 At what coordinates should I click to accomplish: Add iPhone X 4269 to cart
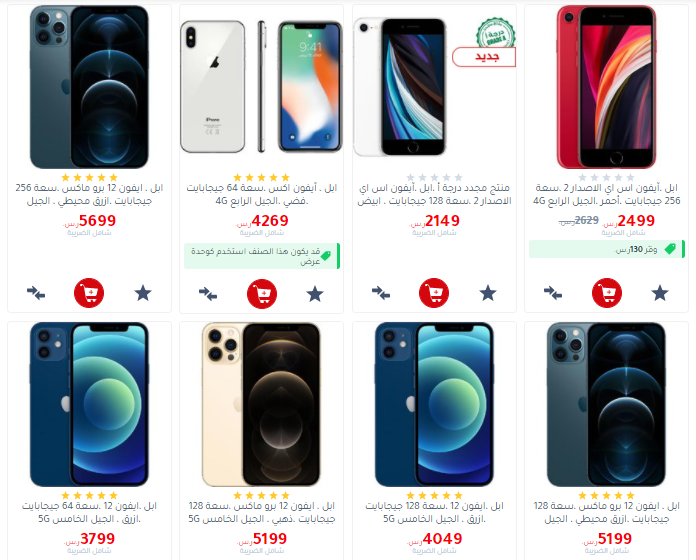coord(261,294)
